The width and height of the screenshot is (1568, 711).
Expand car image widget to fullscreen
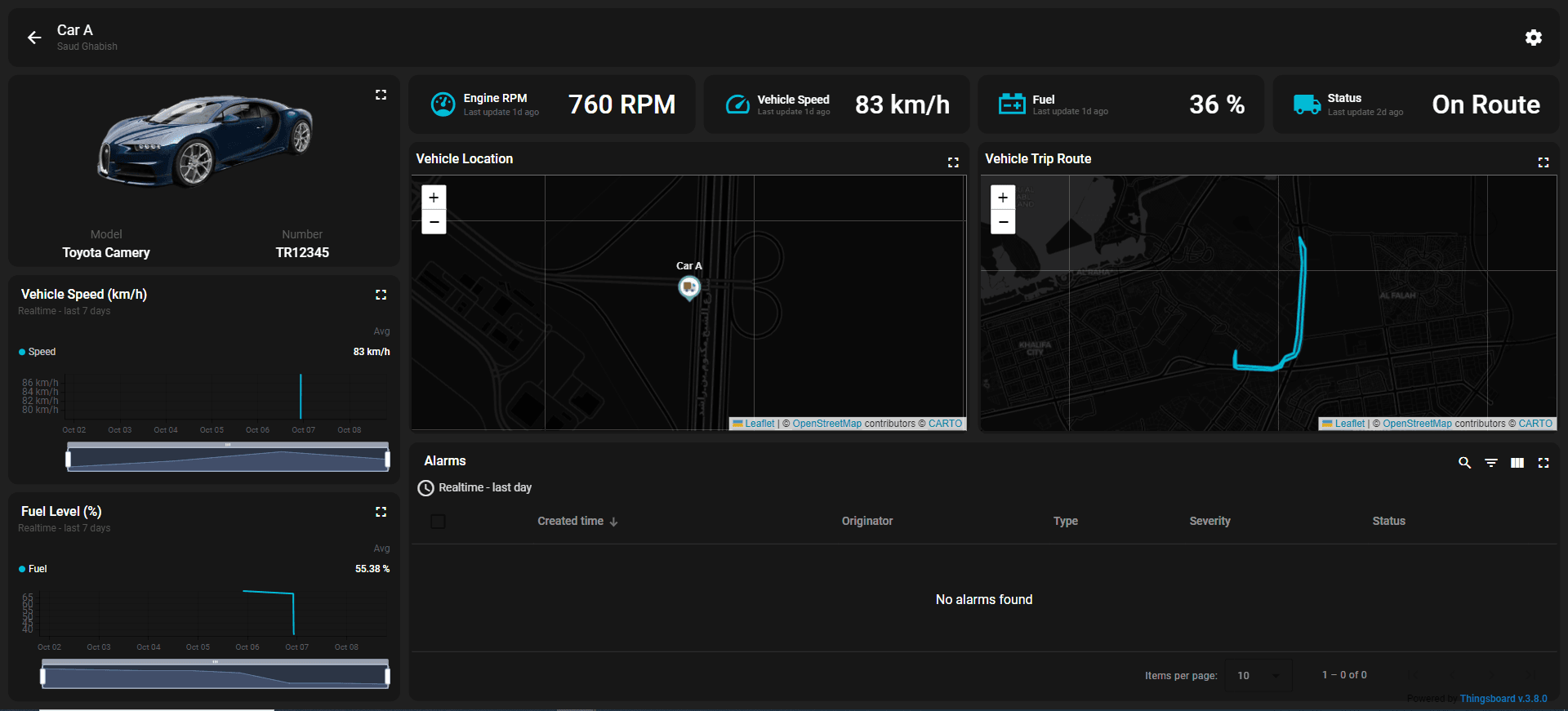click(x=381, y=95)
